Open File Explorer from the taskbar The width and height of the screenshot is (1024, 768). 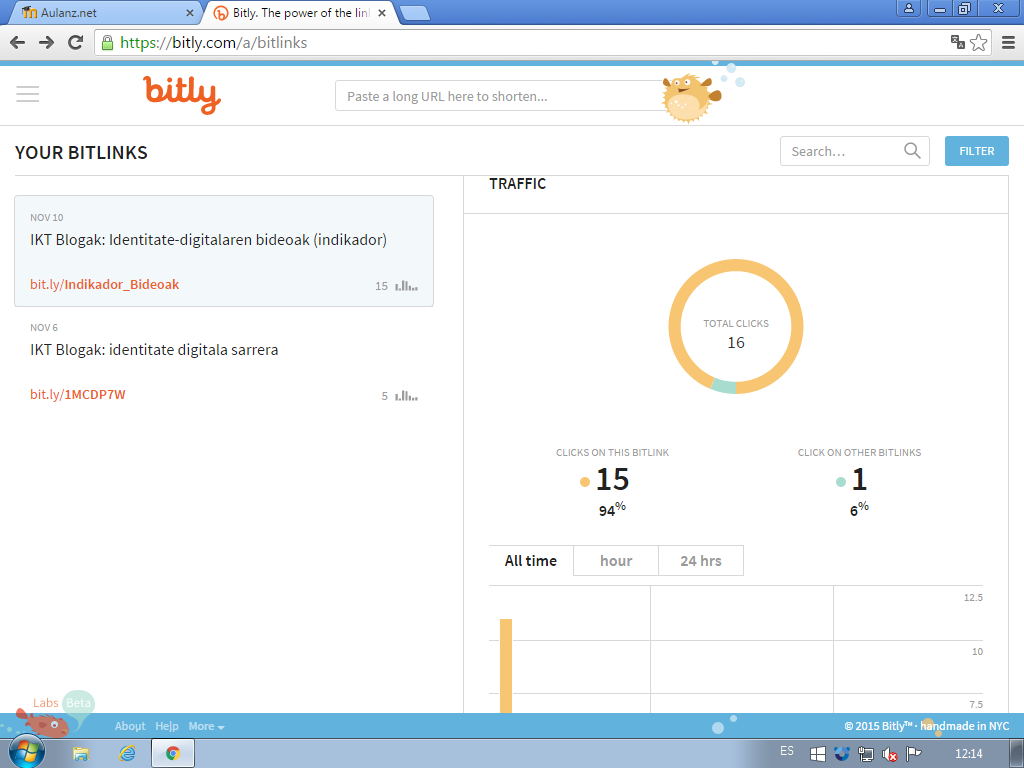80,754
